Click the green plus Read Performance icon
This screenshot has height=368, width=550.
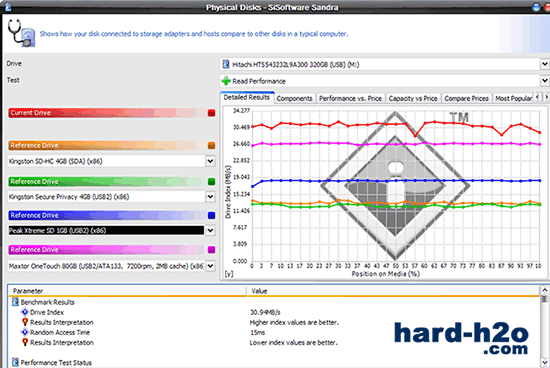[x=226, y=81]
